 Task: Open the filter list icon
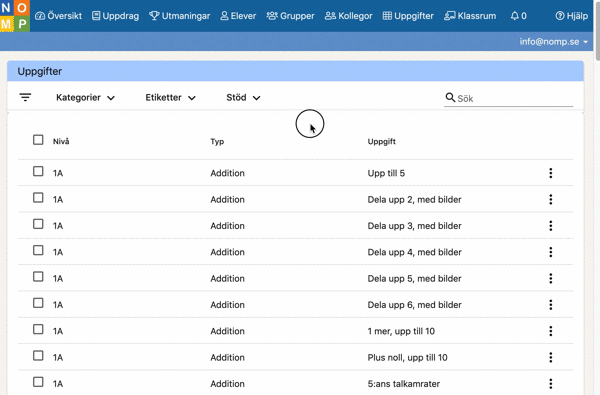tap(25, 98)
